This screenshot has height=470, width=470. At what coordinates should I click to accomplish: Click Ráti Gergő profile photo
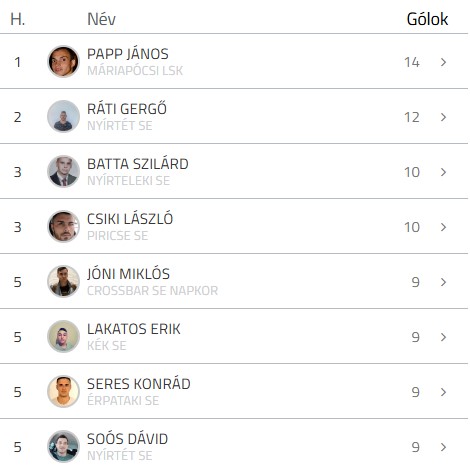(63, 117)
